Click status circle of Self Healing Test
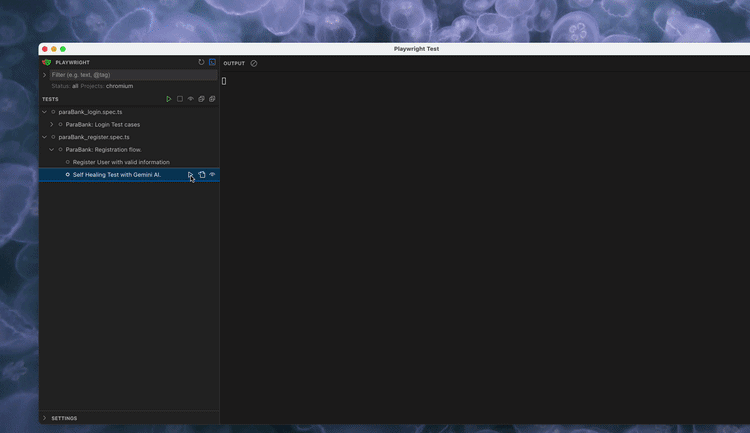Viewport: 750px width, 433px height. pyautogui.click(x=67, y=175)
